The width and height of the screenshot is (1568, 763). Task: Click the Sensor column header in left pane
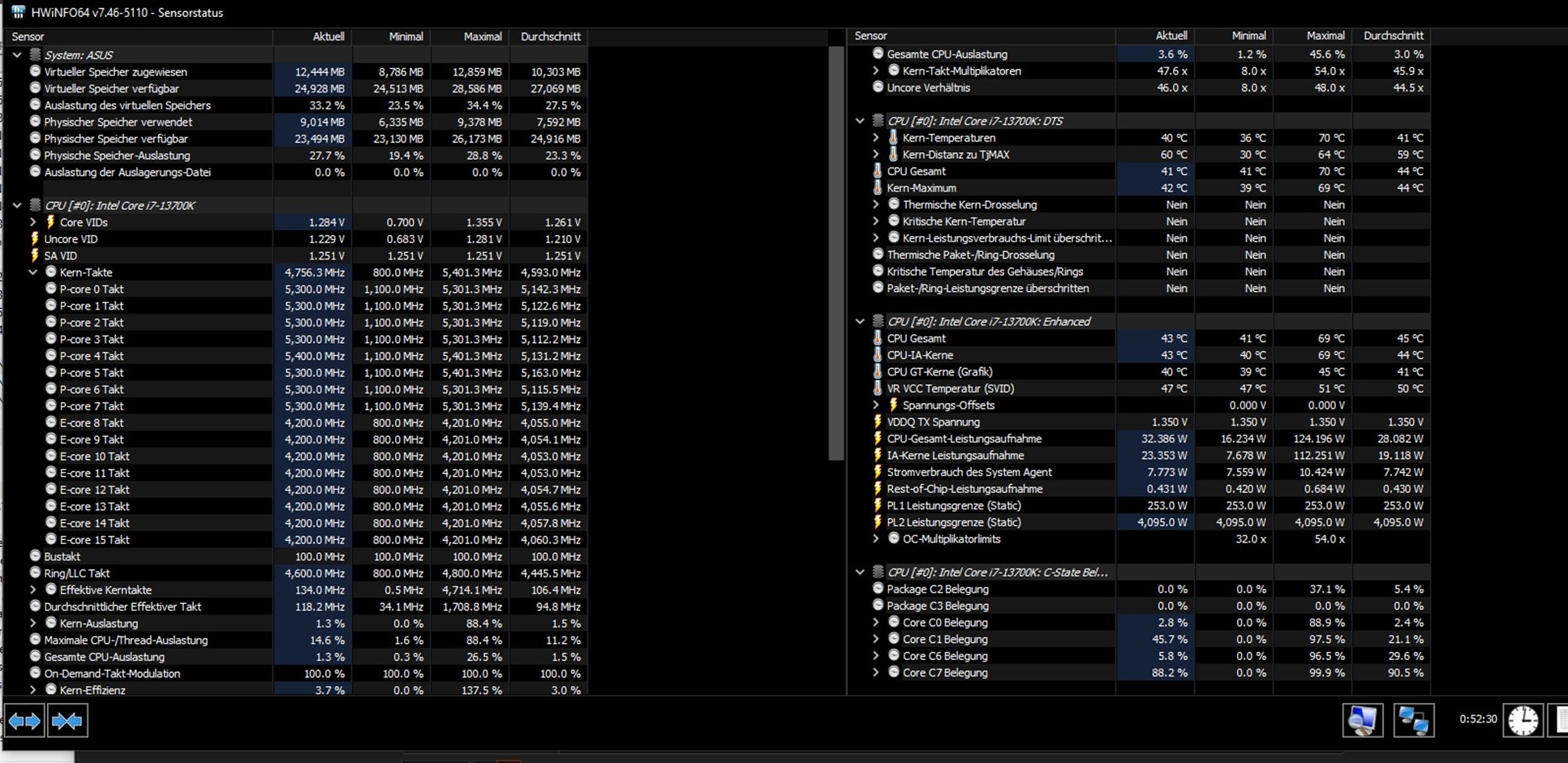pos(139,36)
